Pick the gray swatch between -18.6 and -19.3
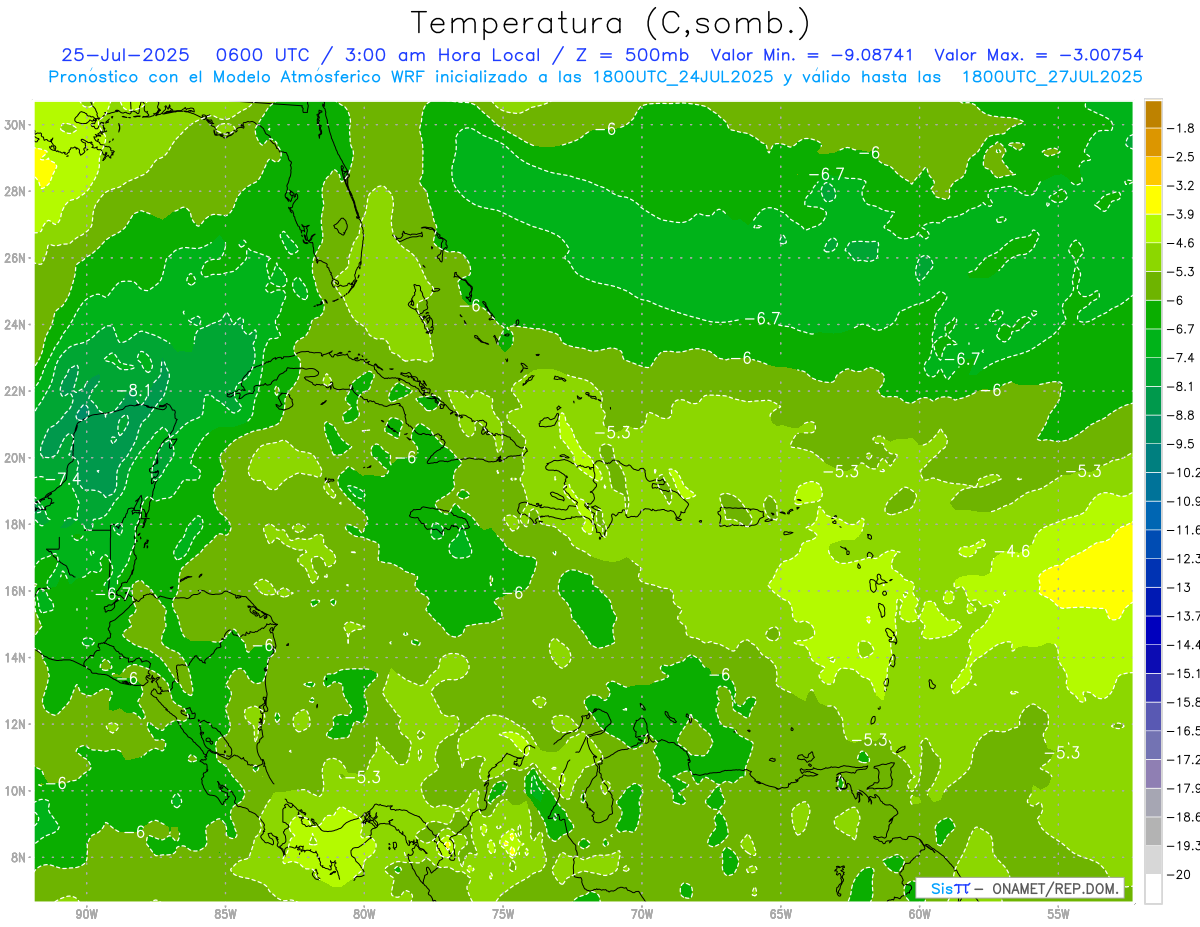 (1153, 831)
